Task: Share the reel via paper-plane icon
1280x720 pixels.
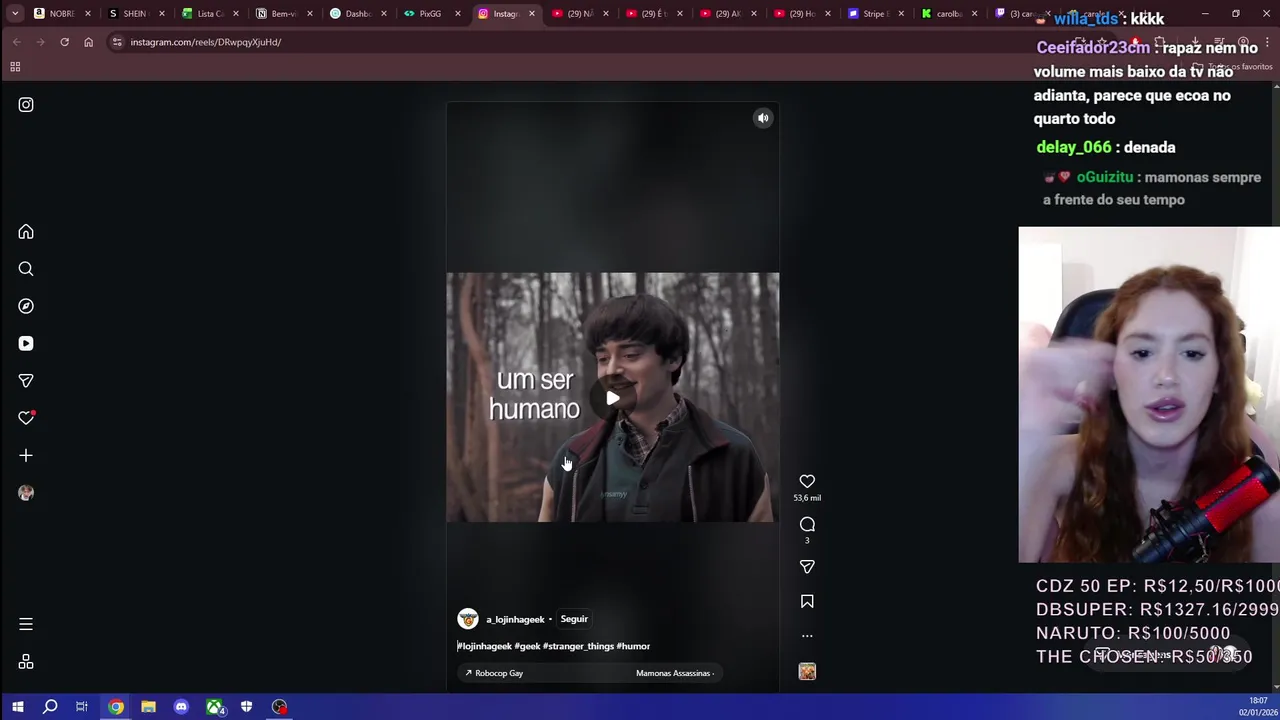Action: click(x=807, y=567)
